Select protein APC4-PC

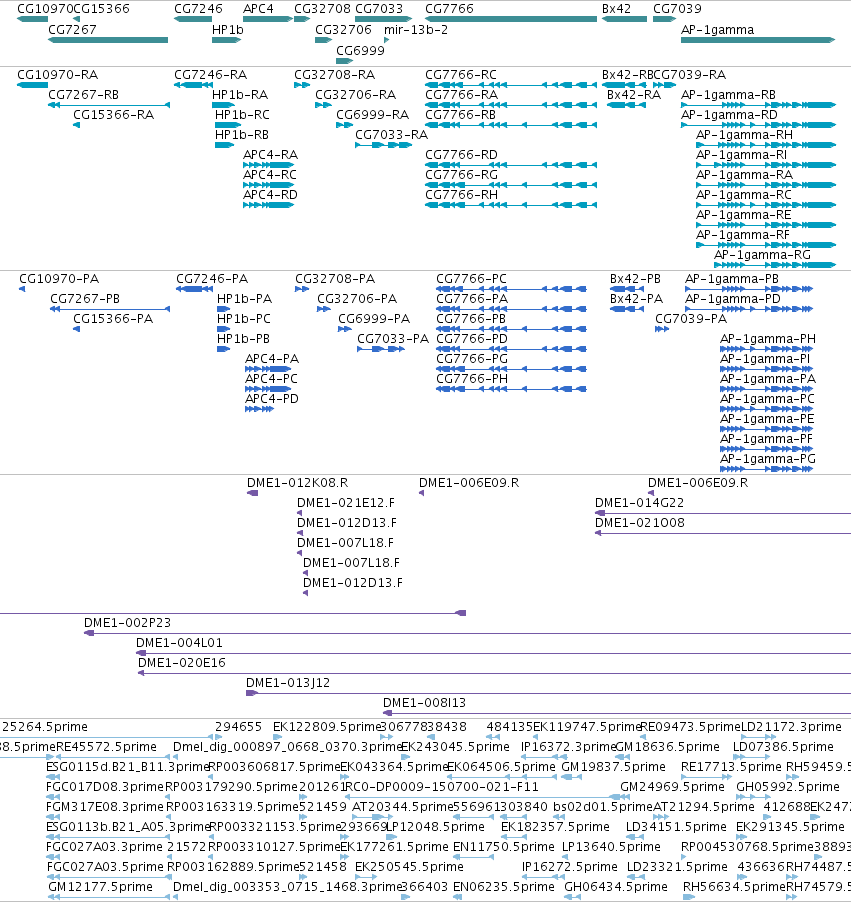coord(271,379)
